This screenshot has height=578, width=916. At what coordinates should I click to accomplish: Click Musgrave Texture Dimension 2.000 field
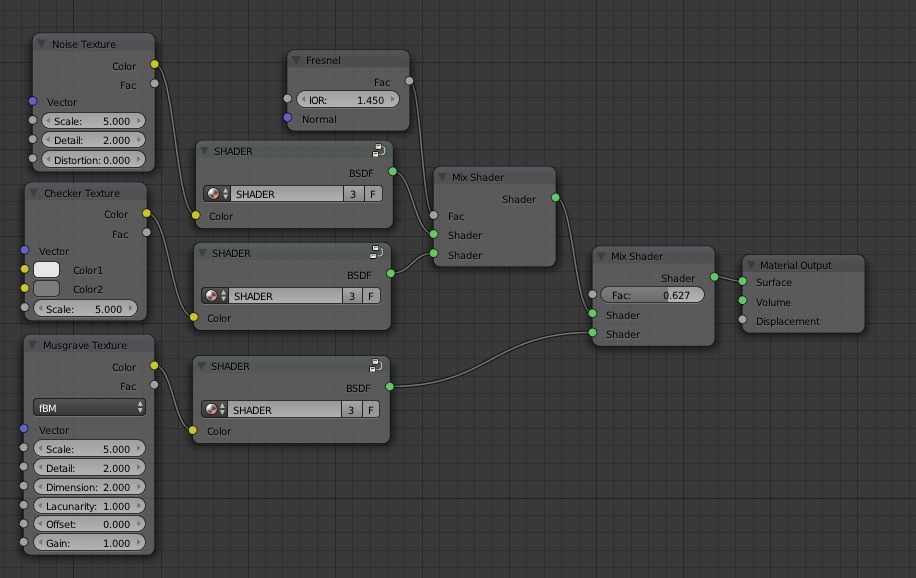click(x=89, y=487)
